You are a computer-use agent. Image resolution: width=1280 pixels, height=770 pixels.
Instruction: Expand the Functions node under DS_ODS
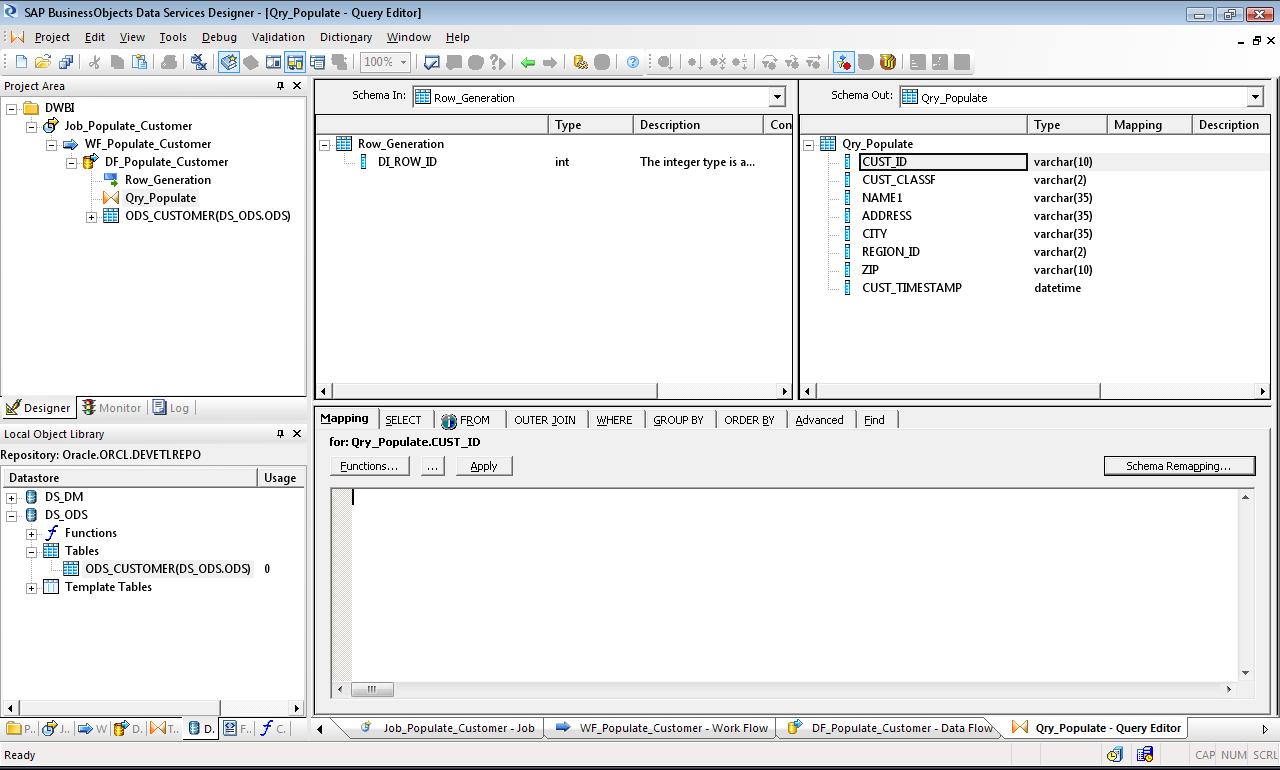32,533
